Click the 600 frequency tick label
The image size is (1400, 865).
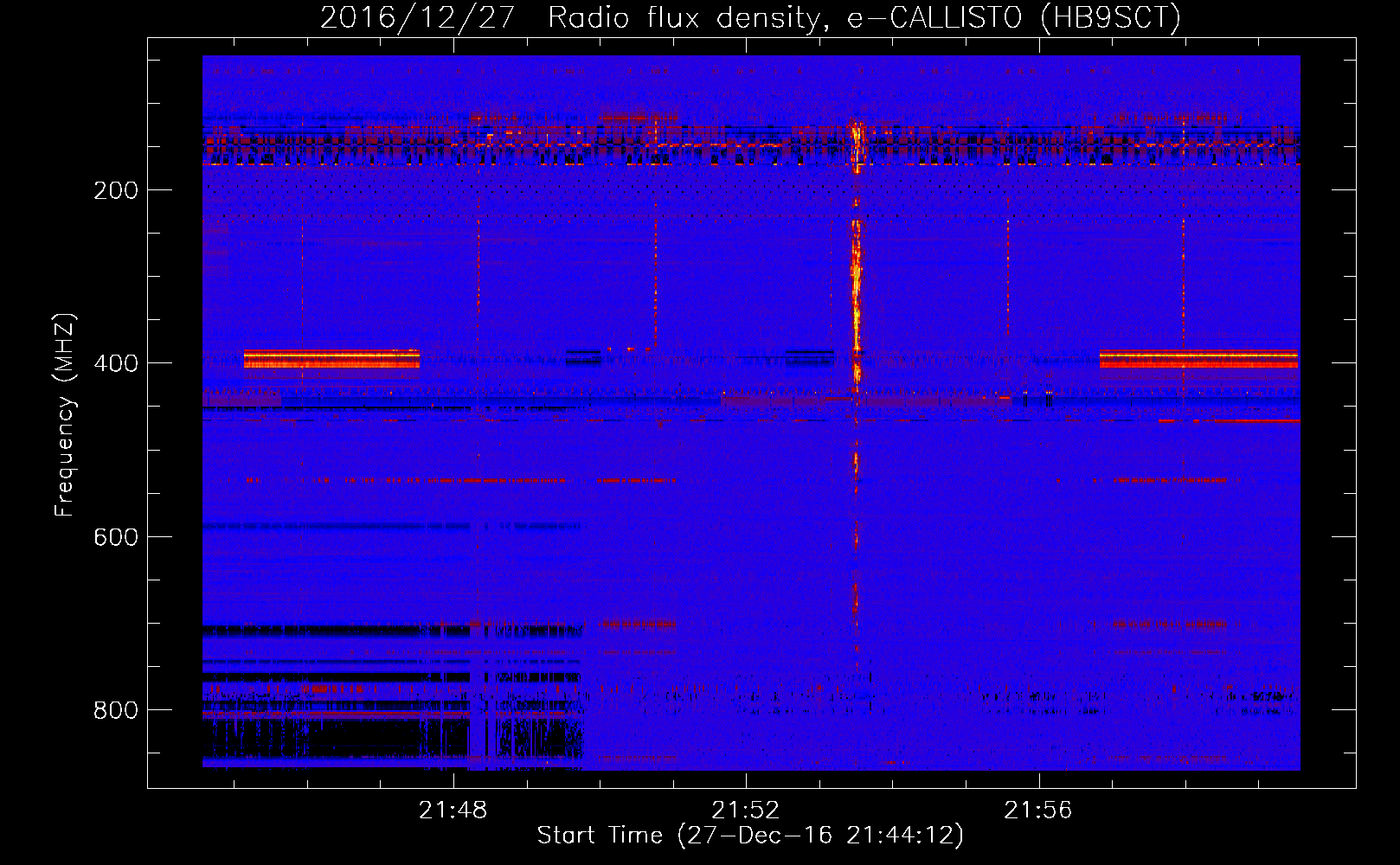pyautogui.click(x=116, y=537)
